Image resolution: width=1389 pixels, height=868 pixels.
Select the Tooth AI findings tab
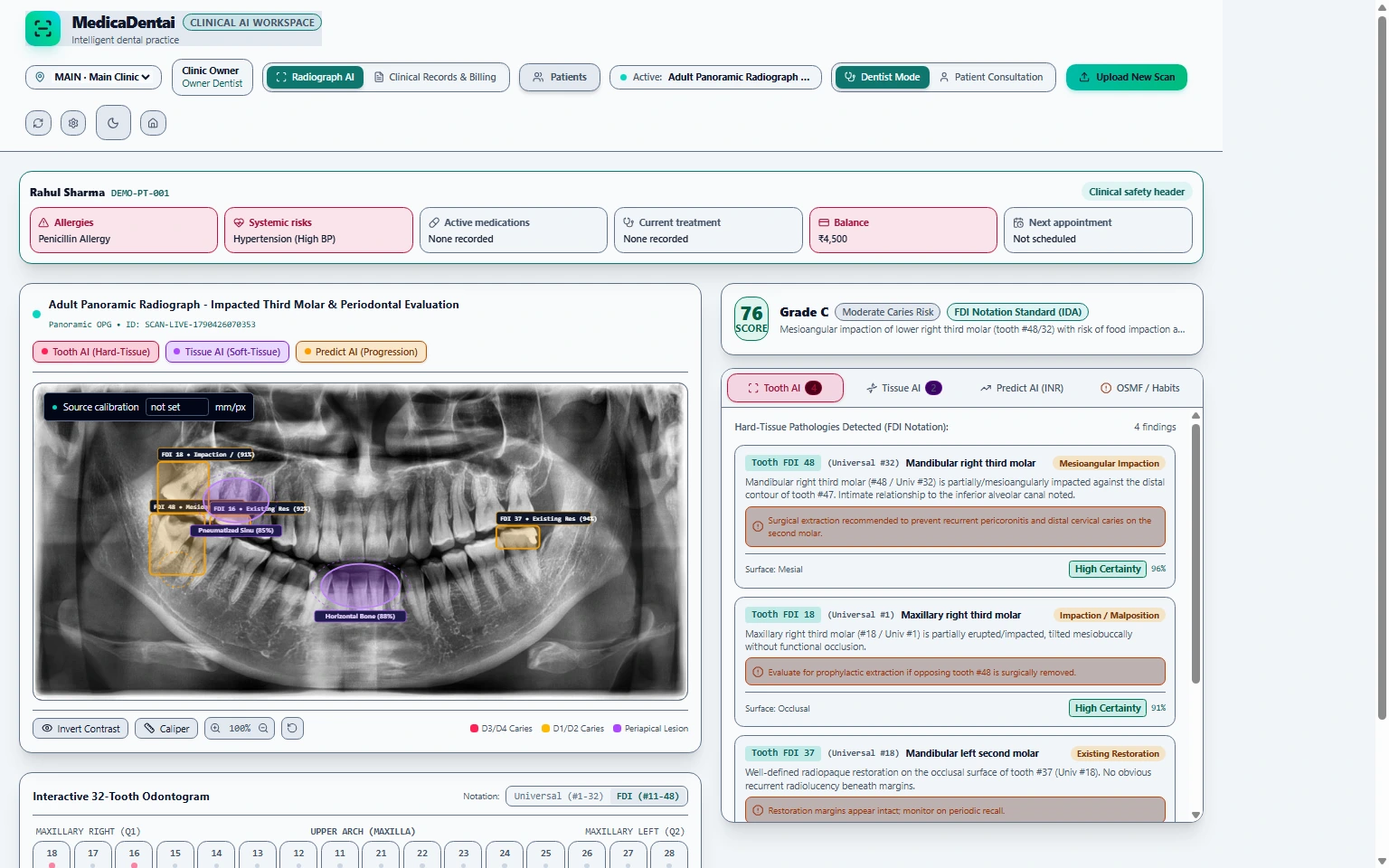click(785, 388)
